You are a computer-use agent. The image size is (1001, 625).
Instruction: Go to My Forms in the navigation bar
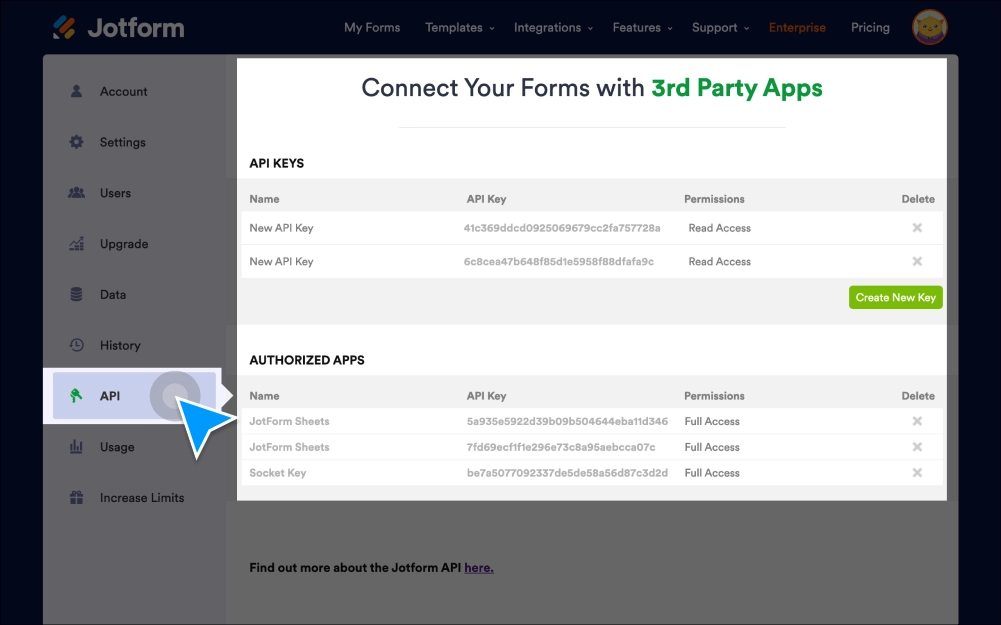pos(372,27)
